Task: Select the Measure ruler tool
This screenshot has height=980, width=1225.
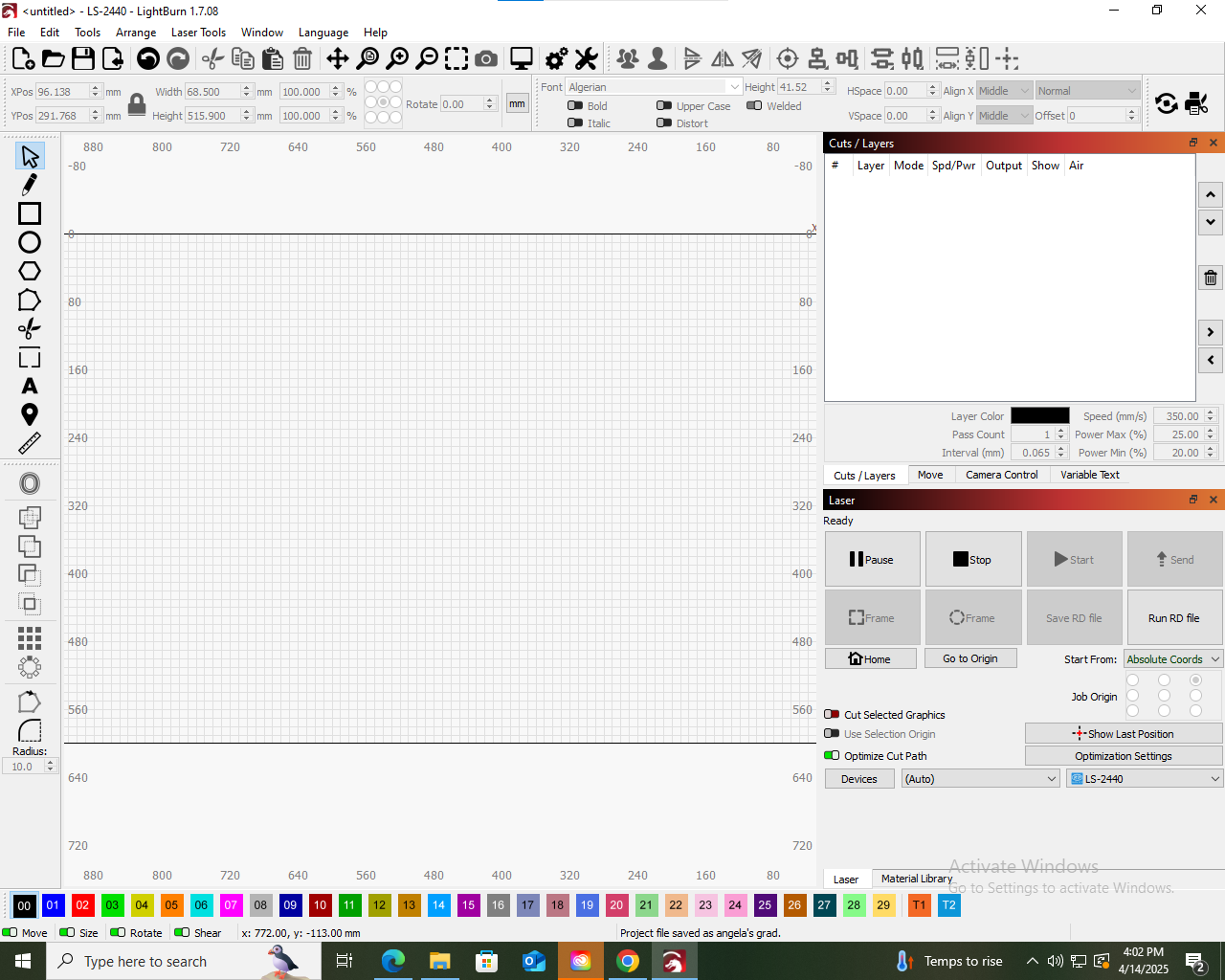Action: 29,443
